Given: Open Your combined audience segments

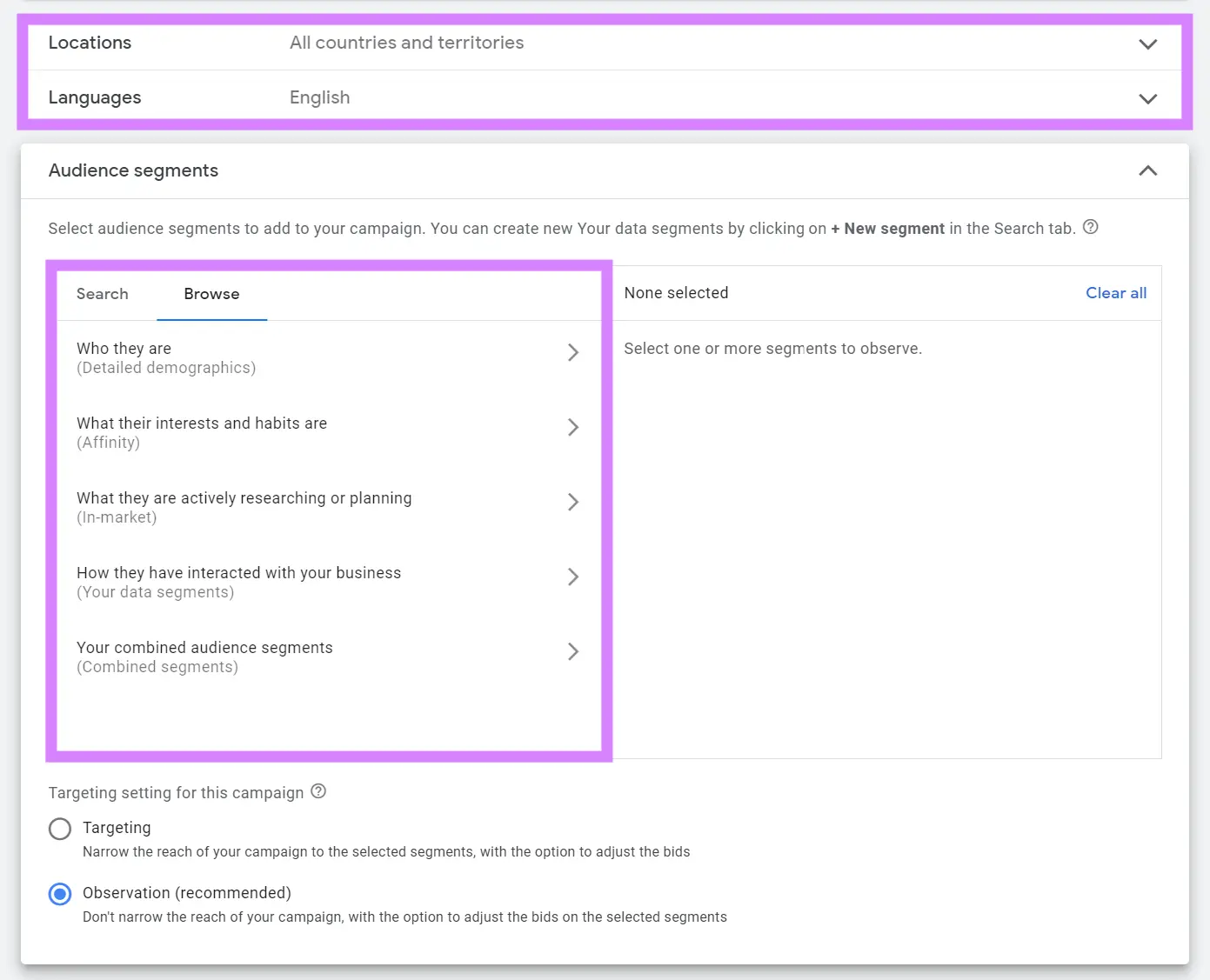Looking at the screenshot, I should pos(328,657).
